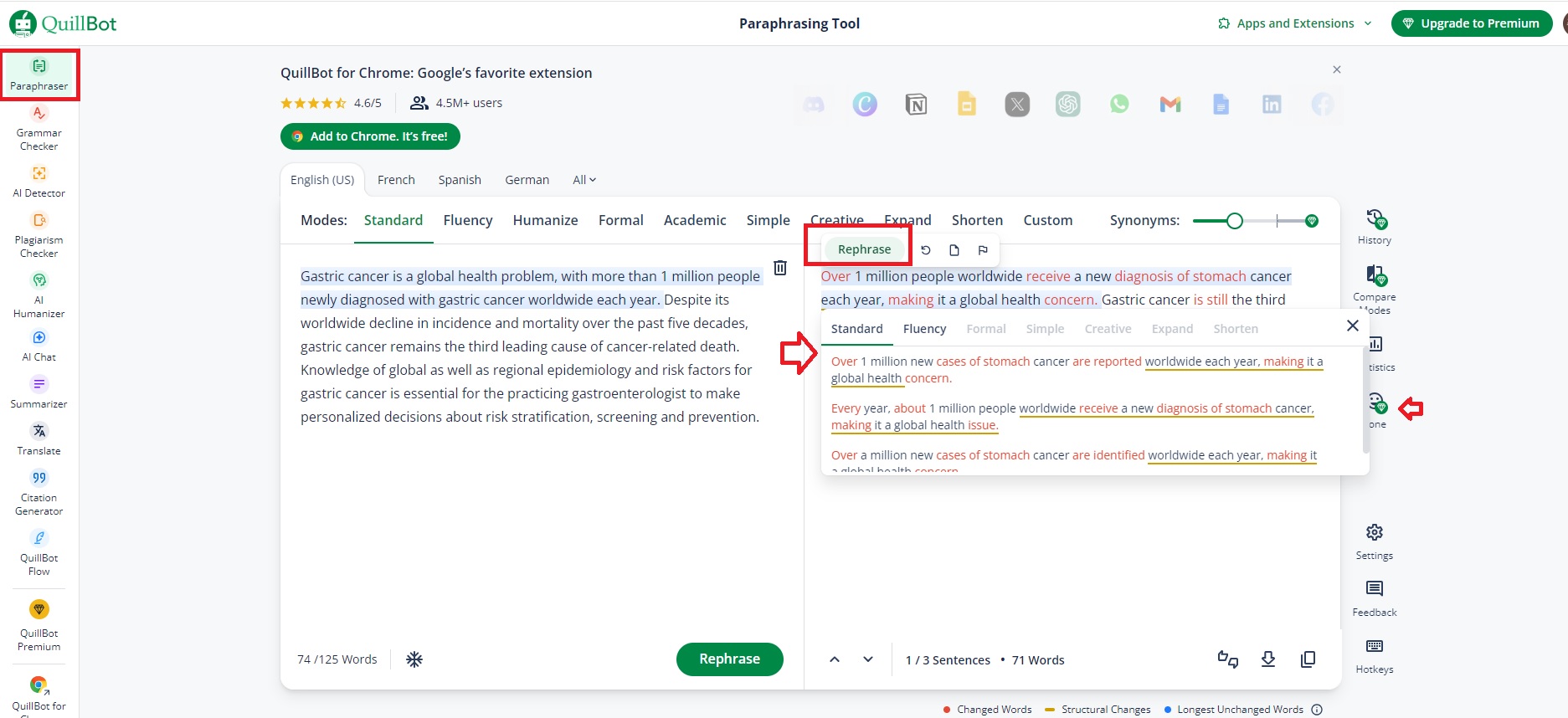The height and width of the screenshot is (718, 1568).
Task: Choose Fluency tab in suggestions popup
Action: (925, 329)
